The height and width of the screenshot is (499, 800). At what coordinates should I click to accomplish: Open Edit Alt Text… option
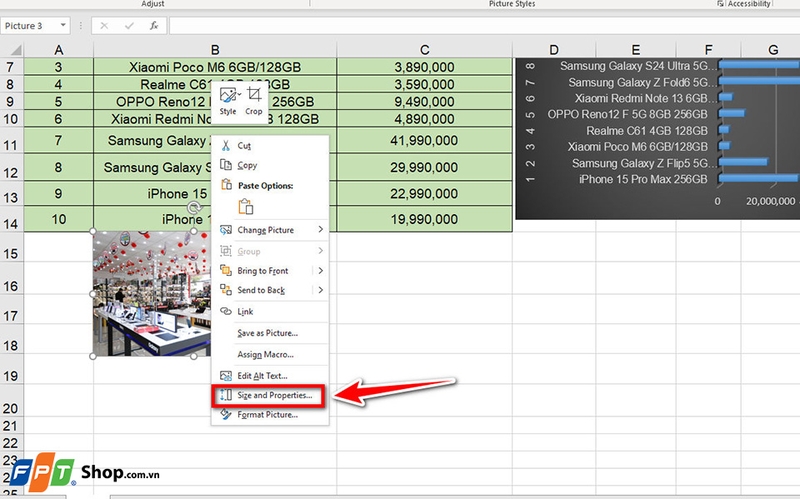[x=262, y=376]
